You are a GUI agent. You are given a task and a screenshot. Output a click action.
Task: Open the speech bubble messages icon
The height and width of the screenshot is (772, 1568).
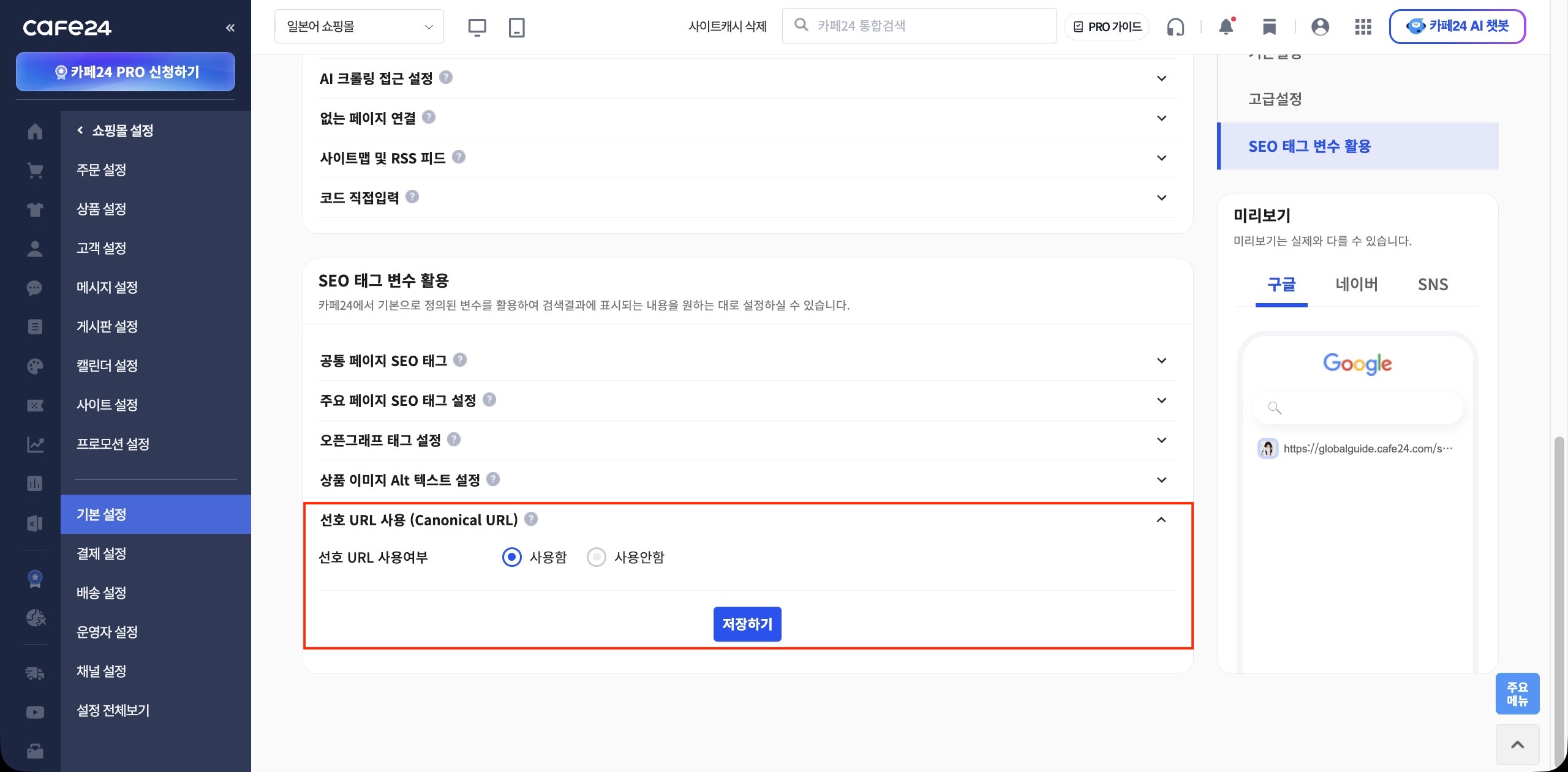click(x=35, y=288)
